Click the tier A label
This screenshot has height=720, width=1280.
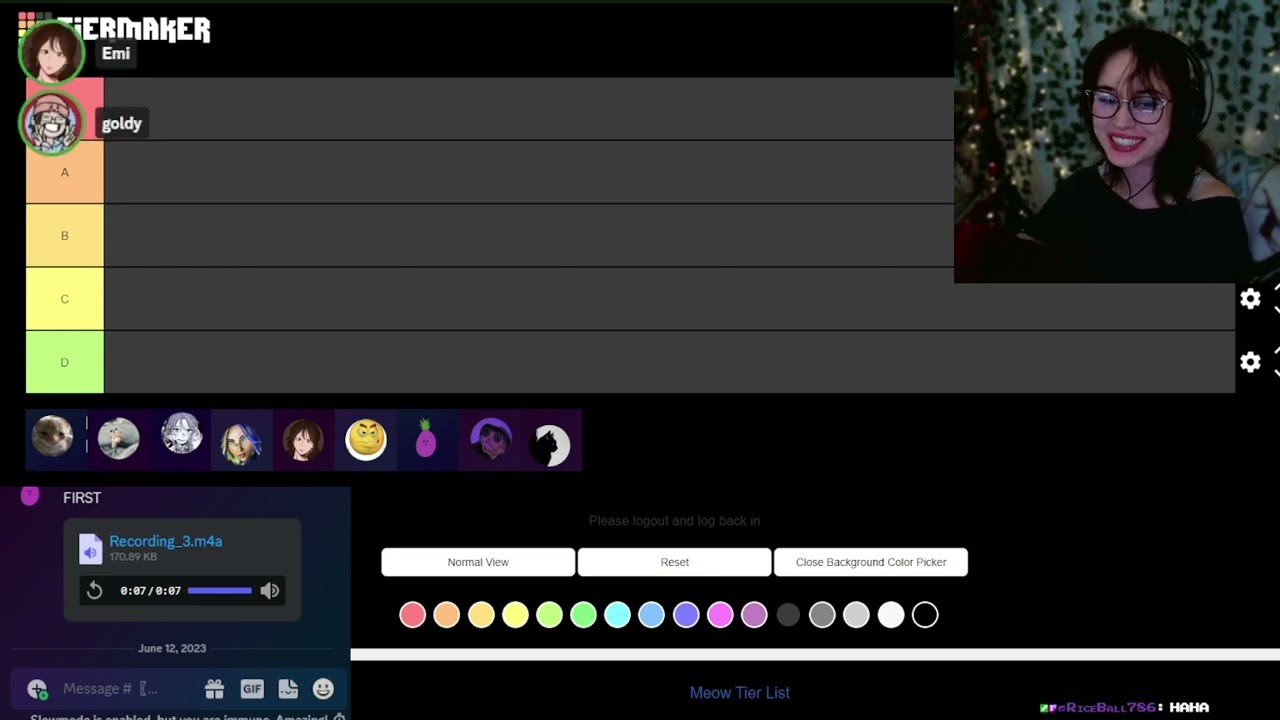tap(65, 172)
